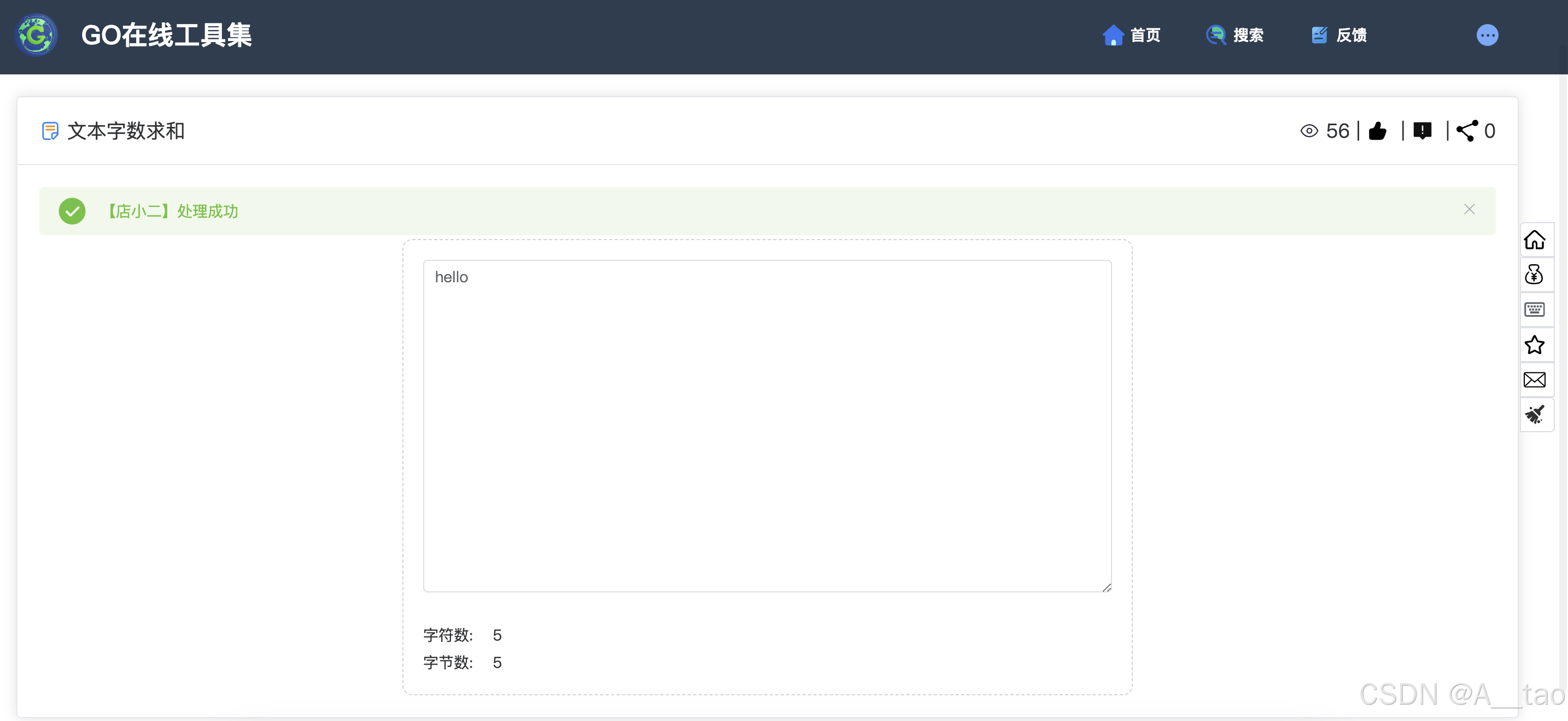The image size is (1568, 721).
Task: Click the sidebar envelope mail icon
Action: click(x=1534, y=380)
